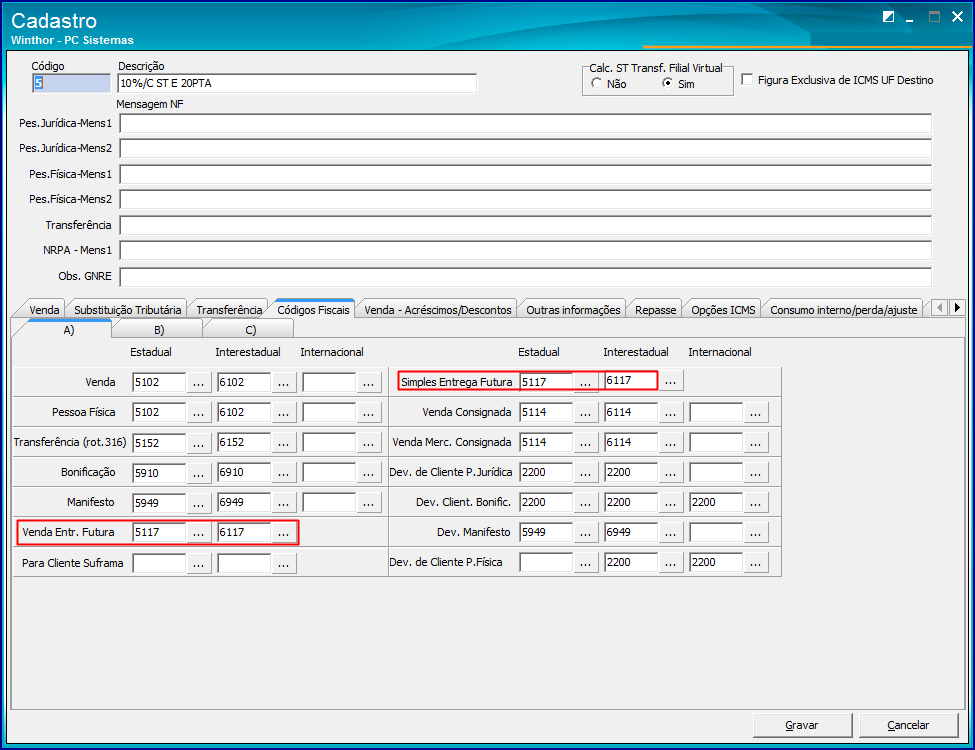Open lookup for Venda Consignada Internacional code
The height and width of the screenshot is (750, 975).
756,412
